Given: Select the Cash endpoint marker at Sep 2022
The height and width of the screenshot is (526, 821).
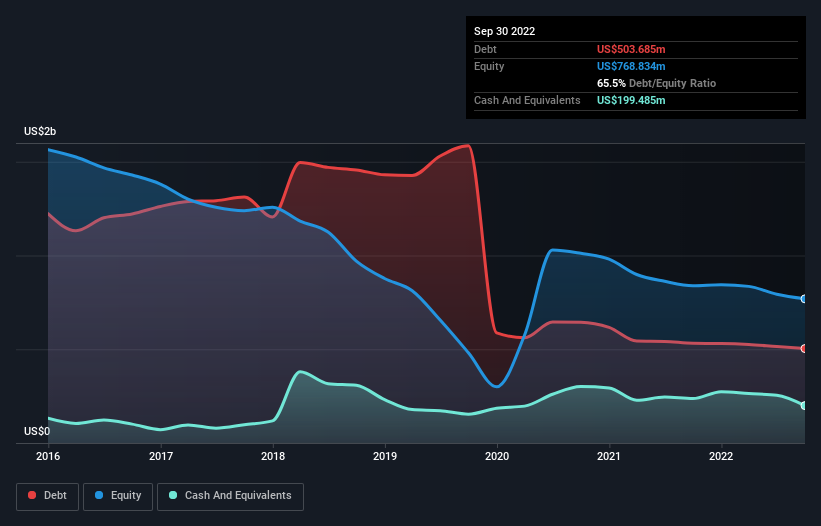Looking at the screenshot, I should [804, 406].
